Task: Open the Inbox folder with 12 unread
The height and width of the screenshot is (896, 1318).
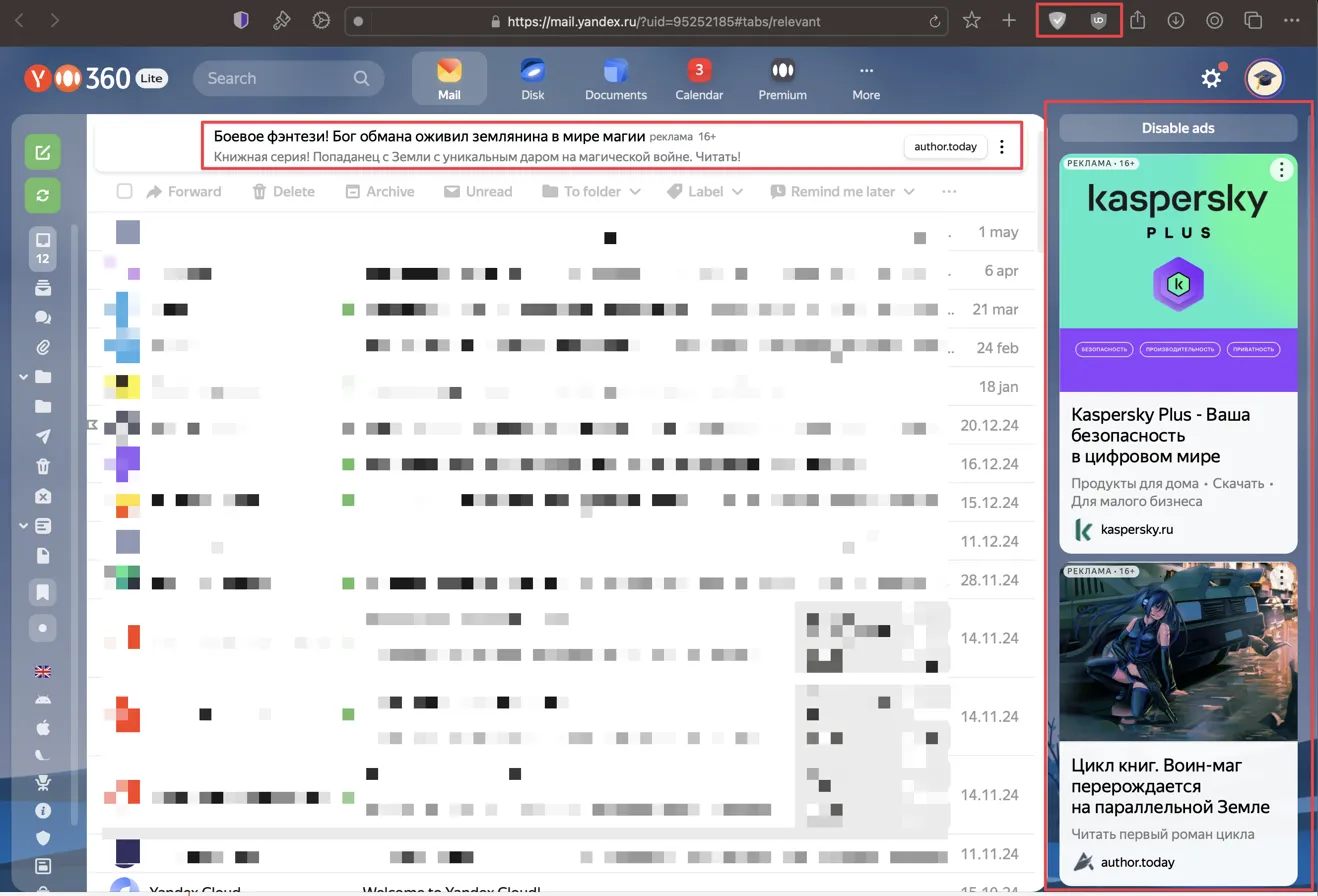Action: [x=42, y=247]
